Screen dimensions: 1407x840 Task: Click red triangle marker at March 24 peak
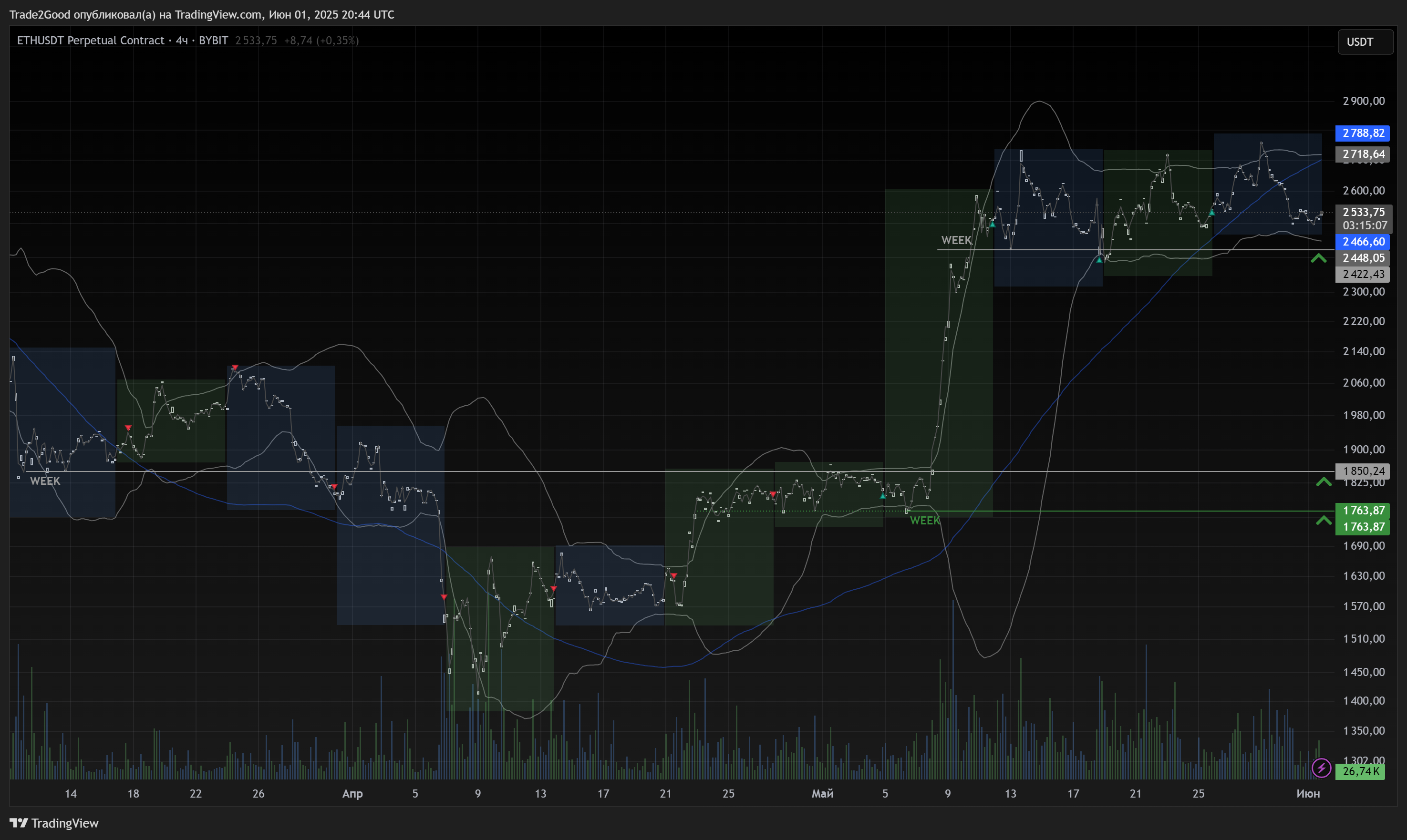pos(235,368)
